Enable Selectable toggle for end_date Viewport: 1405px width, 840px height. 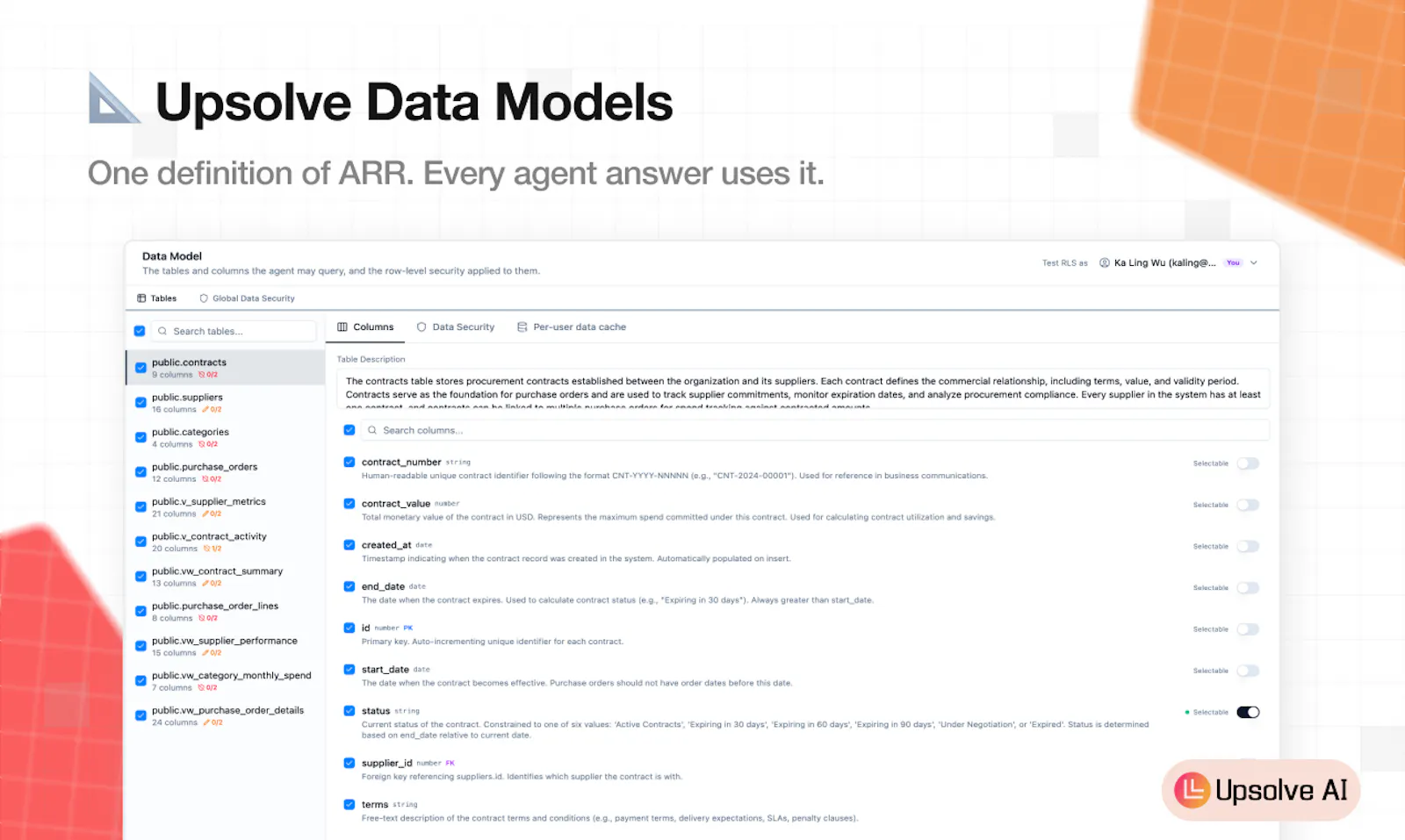(1248, 588)
